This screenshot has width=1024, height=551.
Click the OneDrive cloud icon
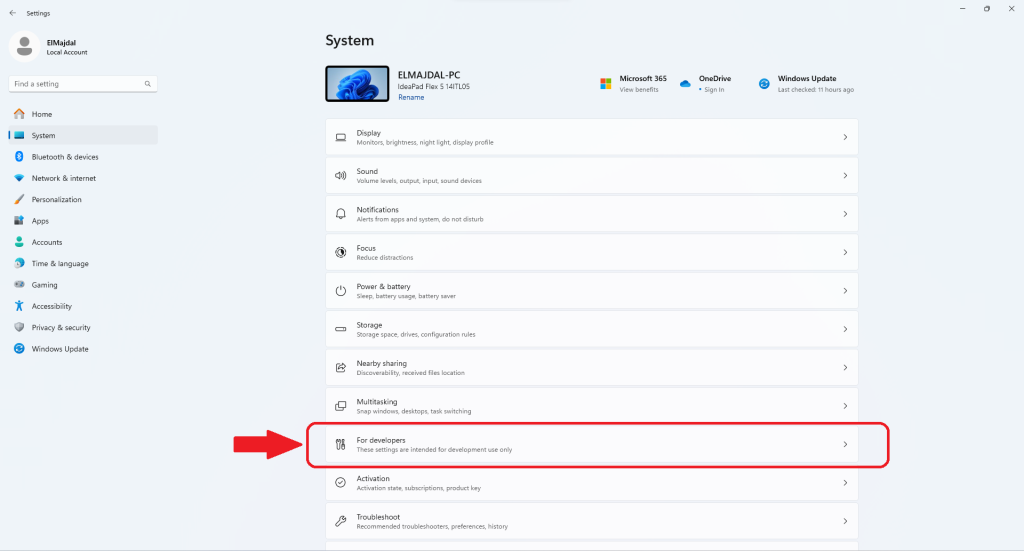(x=685, y=84)
